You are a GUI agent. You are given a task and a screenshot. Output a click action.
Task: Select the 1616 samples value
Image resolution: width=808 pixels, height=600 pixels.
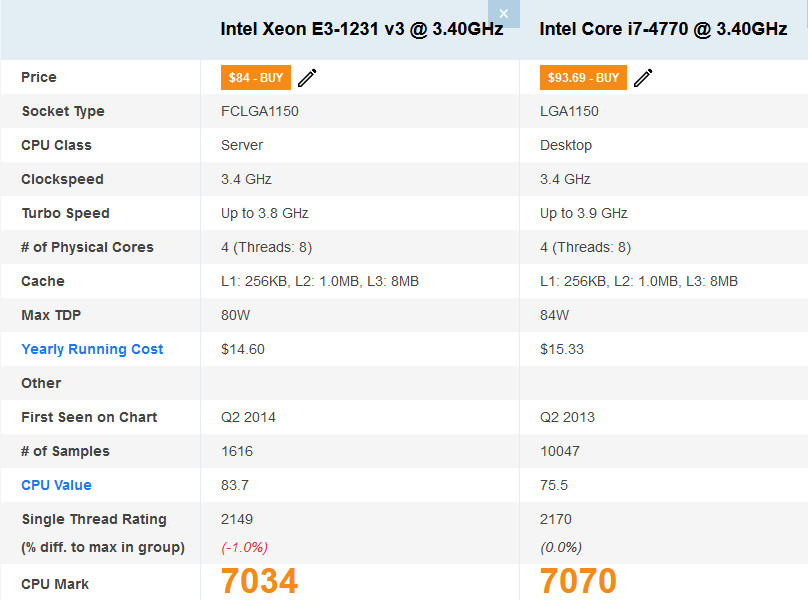(x=237, y=451)
